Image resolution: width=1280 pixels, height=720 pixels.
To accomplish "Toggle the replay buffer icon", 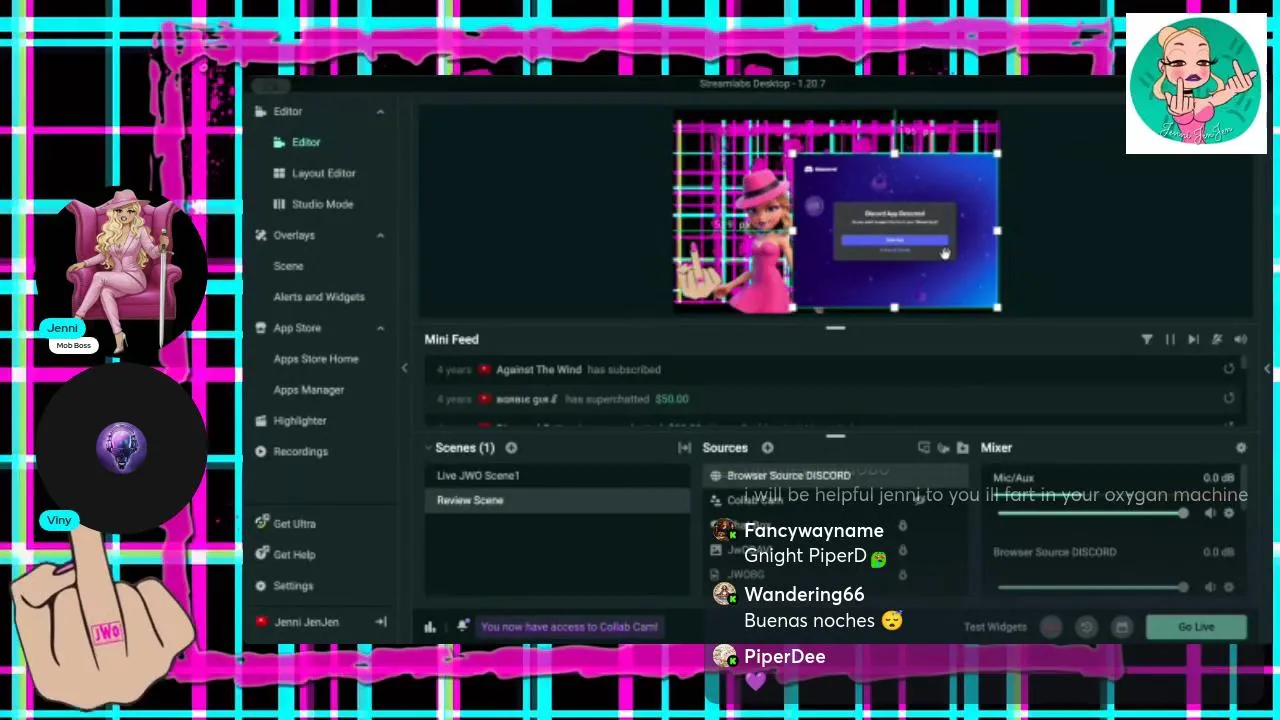I will click(1086, 627).
